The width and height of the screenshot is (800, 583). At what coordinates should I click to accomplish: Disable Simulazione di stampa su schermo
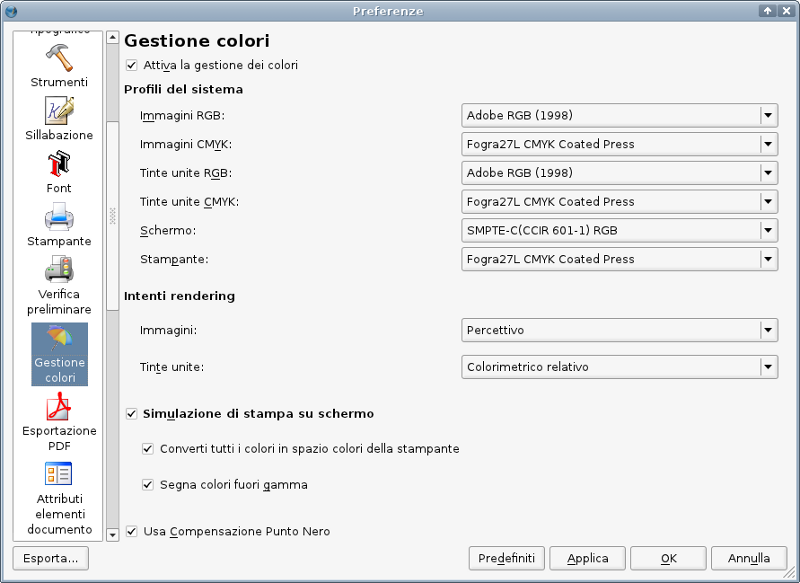(x=132, y=413)
